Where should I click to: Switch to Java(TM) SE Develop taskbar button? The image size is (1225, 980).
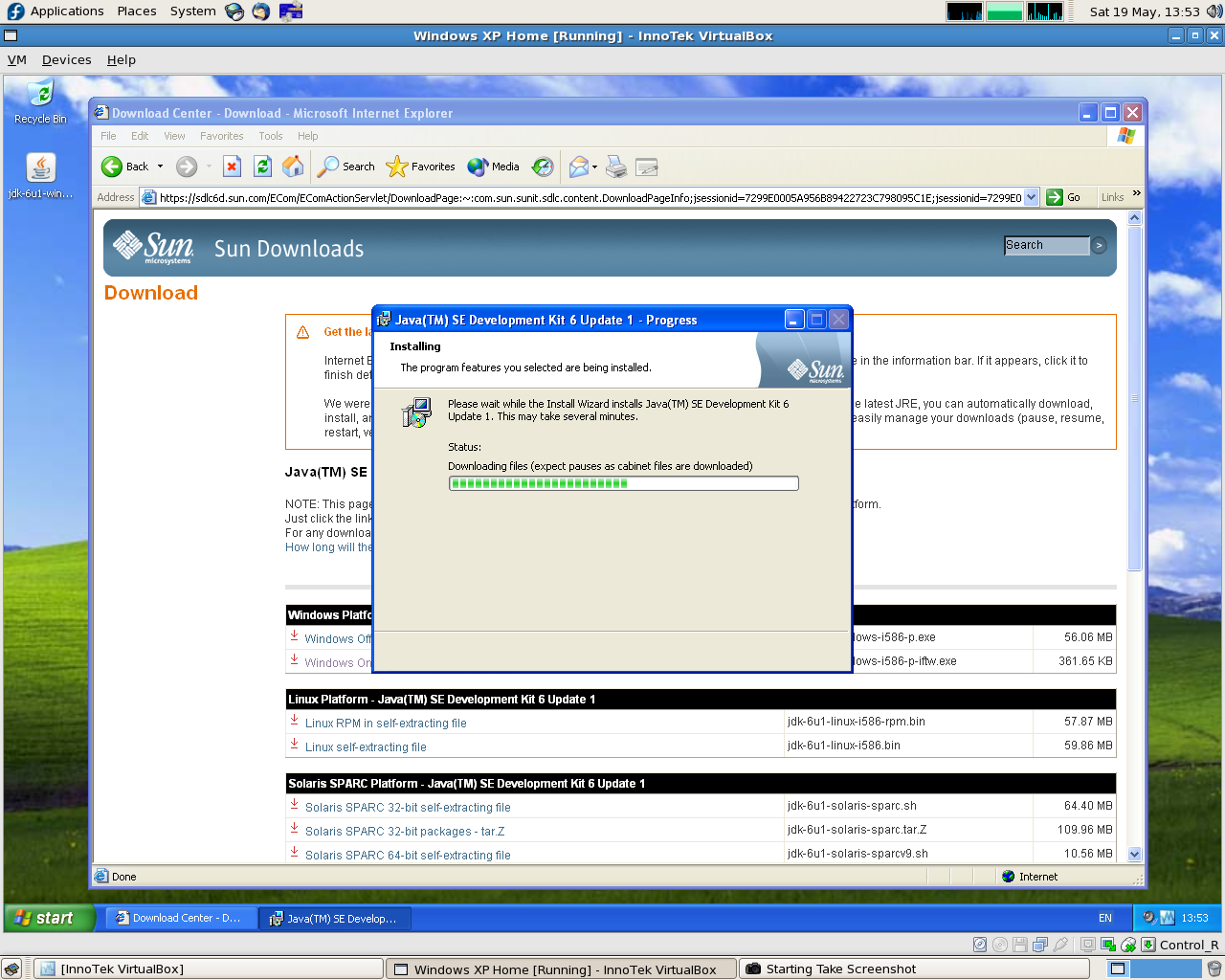pos(335,918)
